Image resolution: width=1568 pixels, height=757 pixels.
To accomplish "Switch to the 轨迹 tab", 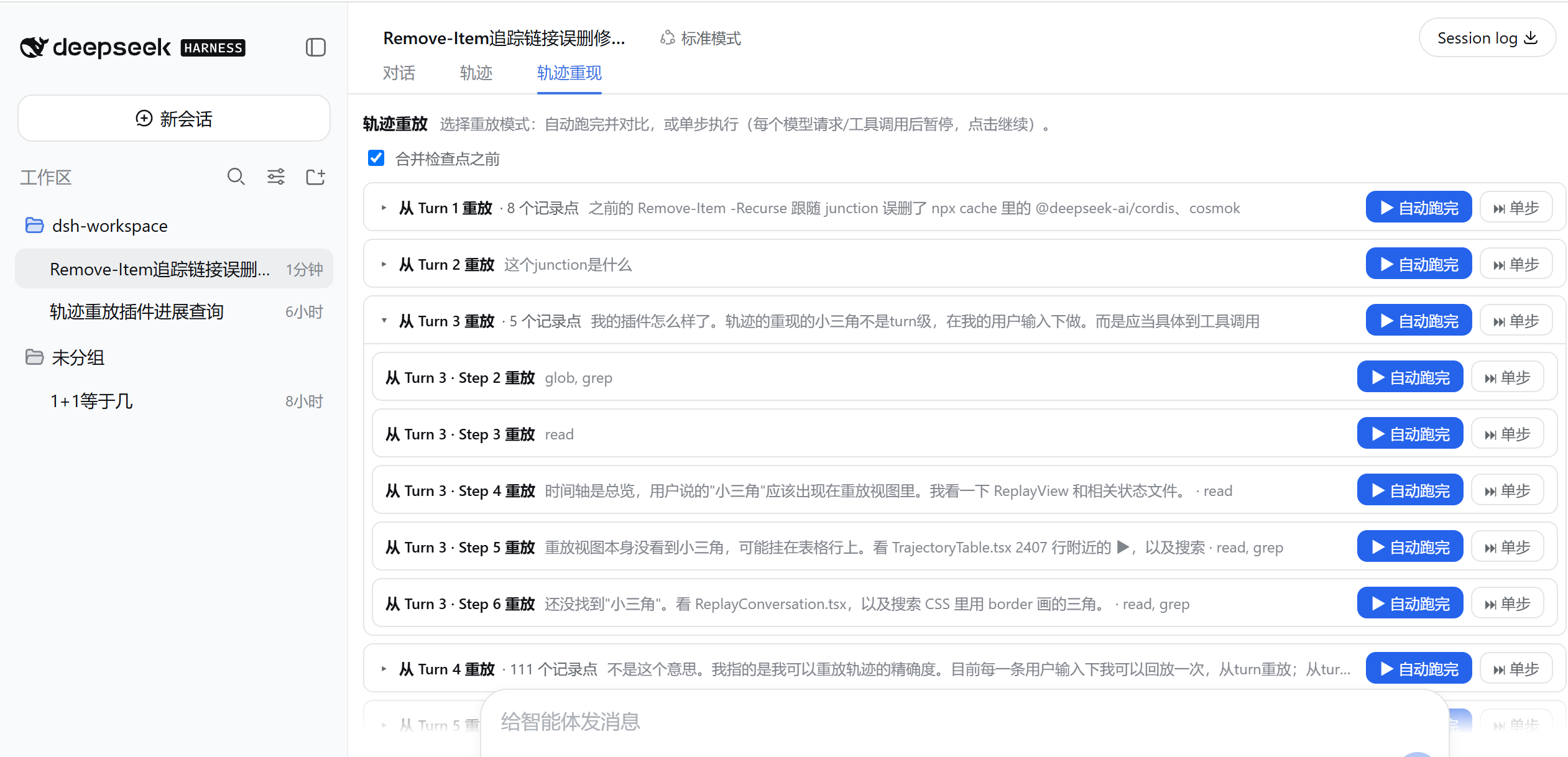I will click(x=476, y=73).
